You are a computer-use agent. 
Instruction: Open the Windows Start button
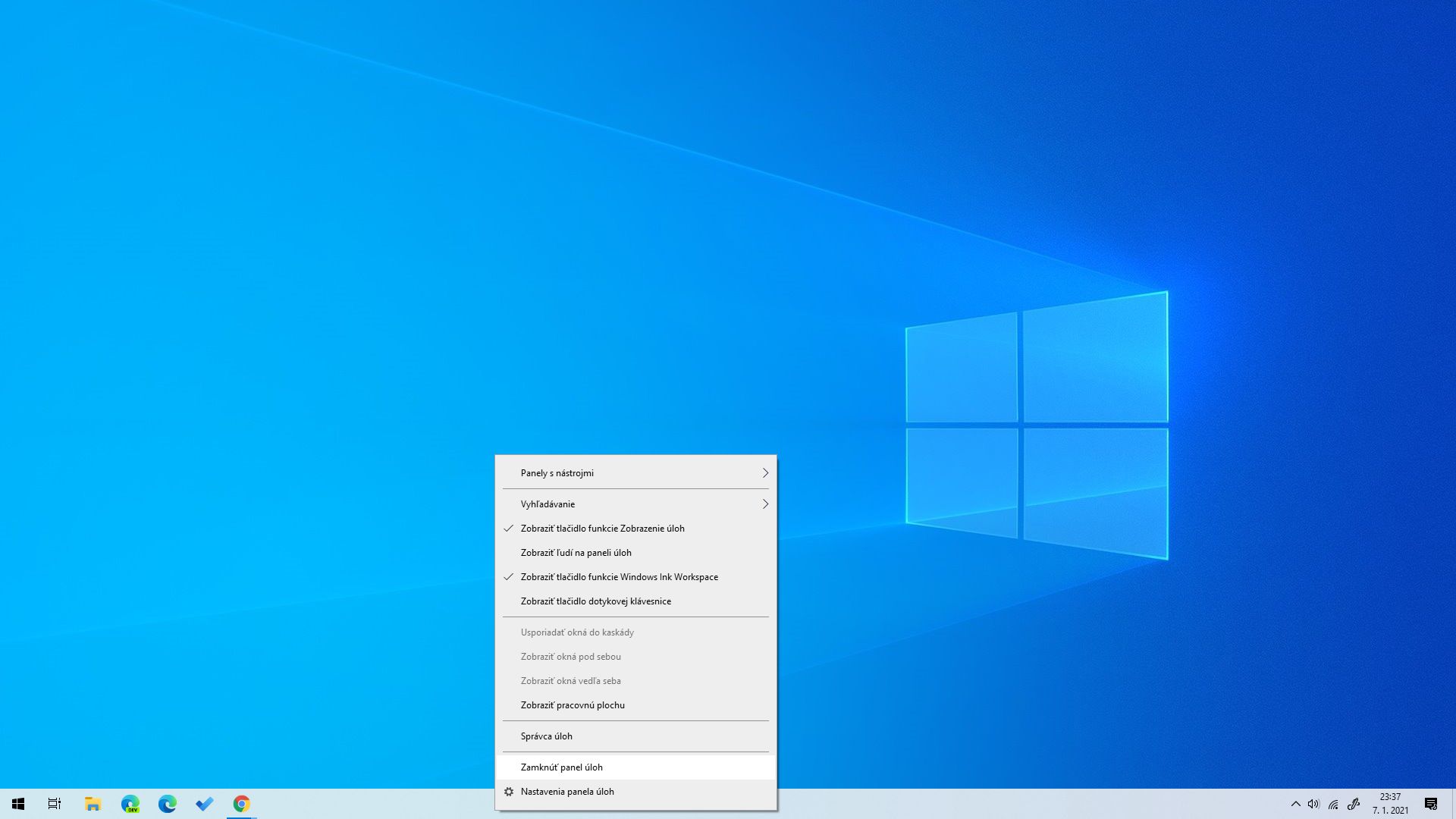(x=18, y=804)
